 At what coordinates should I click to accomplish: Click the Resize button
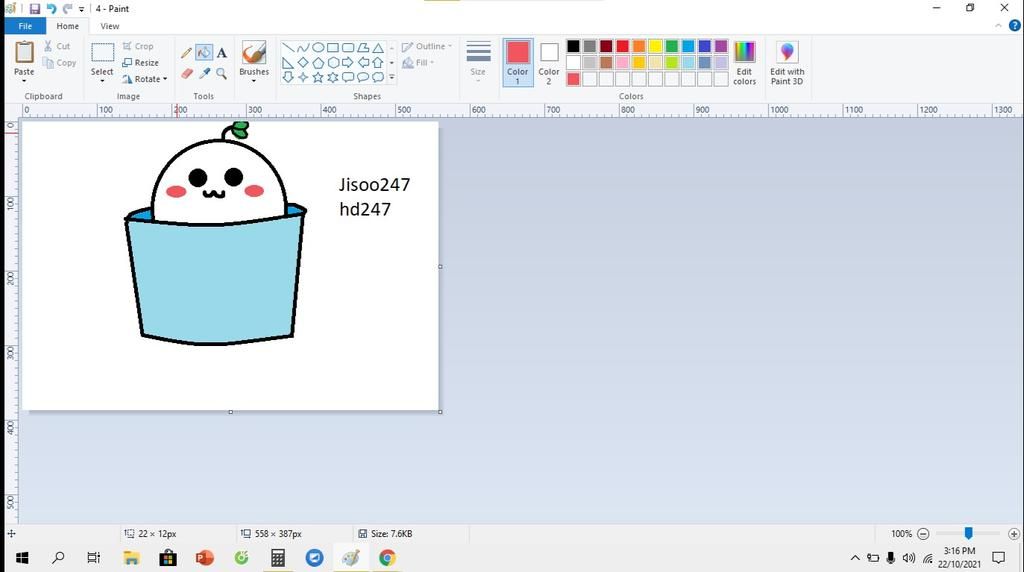[140, 63]
